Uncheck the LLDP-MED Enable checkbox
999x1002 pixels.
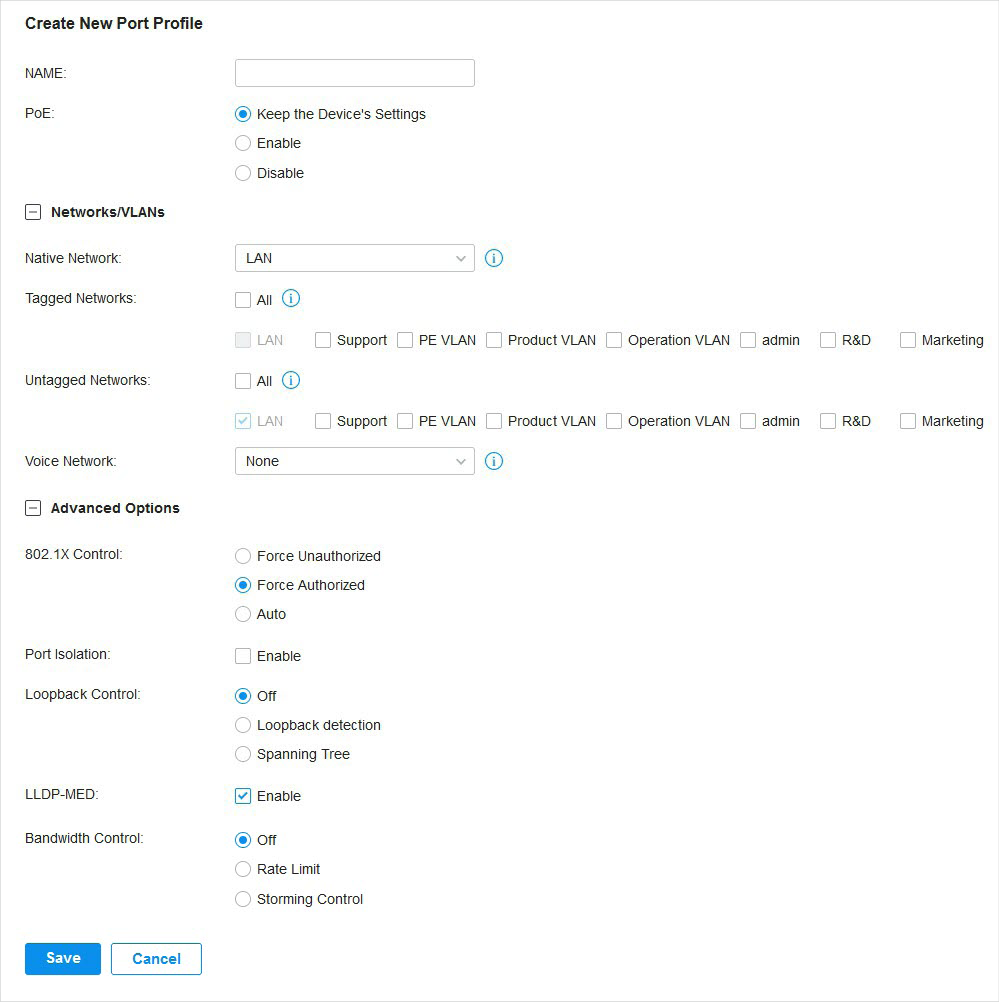(x=243, y=796)
